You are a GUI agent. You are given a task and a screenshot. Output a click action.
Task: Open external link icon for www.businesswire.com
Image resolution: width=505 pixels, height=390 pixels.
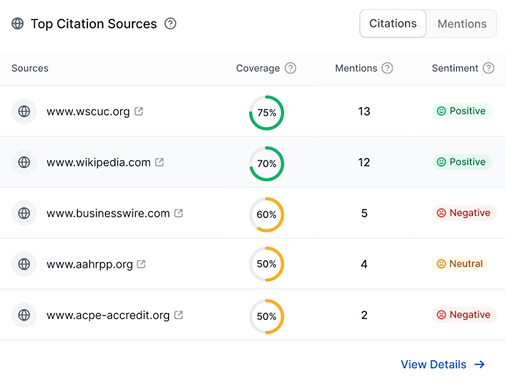[x=179, y=213]
